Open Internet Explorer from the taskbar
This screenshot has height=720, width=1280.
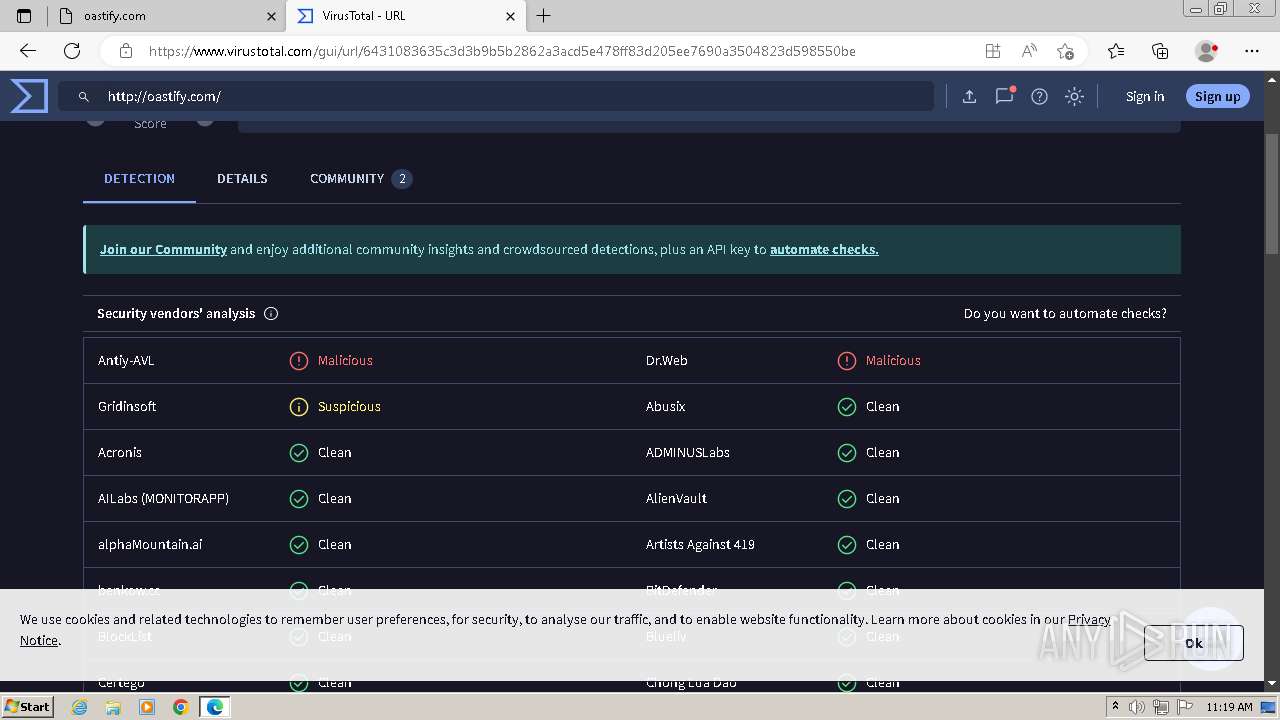click(x=80, y=707)
